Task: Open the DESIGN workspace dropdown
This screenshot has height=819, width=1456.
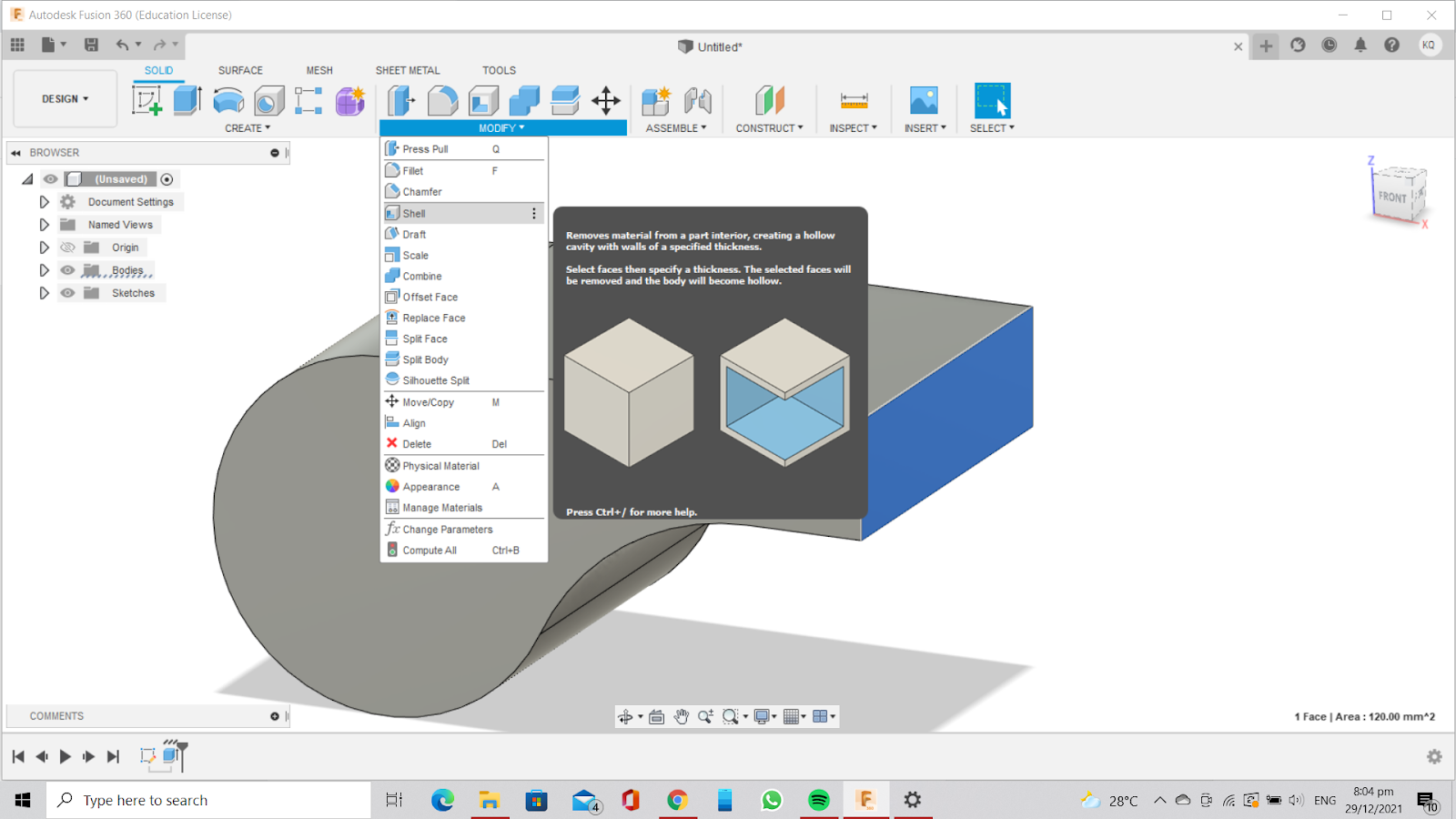Action: [x=66, y=98]
